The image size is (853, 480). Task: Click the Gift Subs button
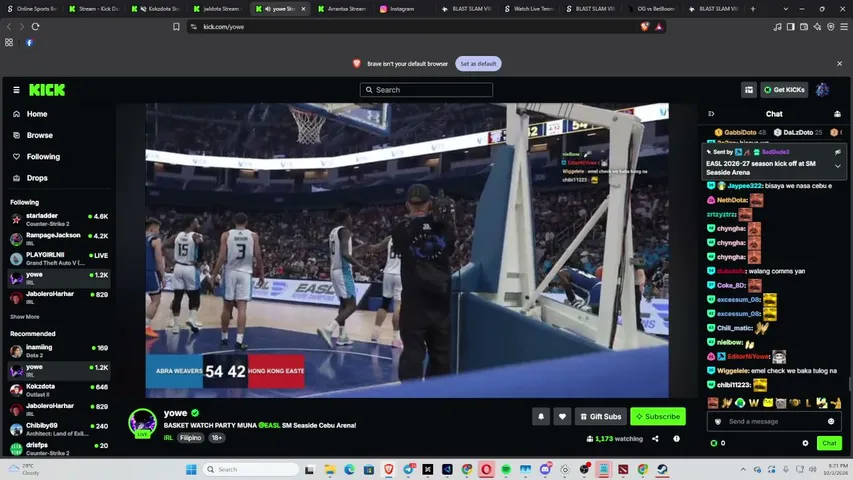[x=601, y=416]
